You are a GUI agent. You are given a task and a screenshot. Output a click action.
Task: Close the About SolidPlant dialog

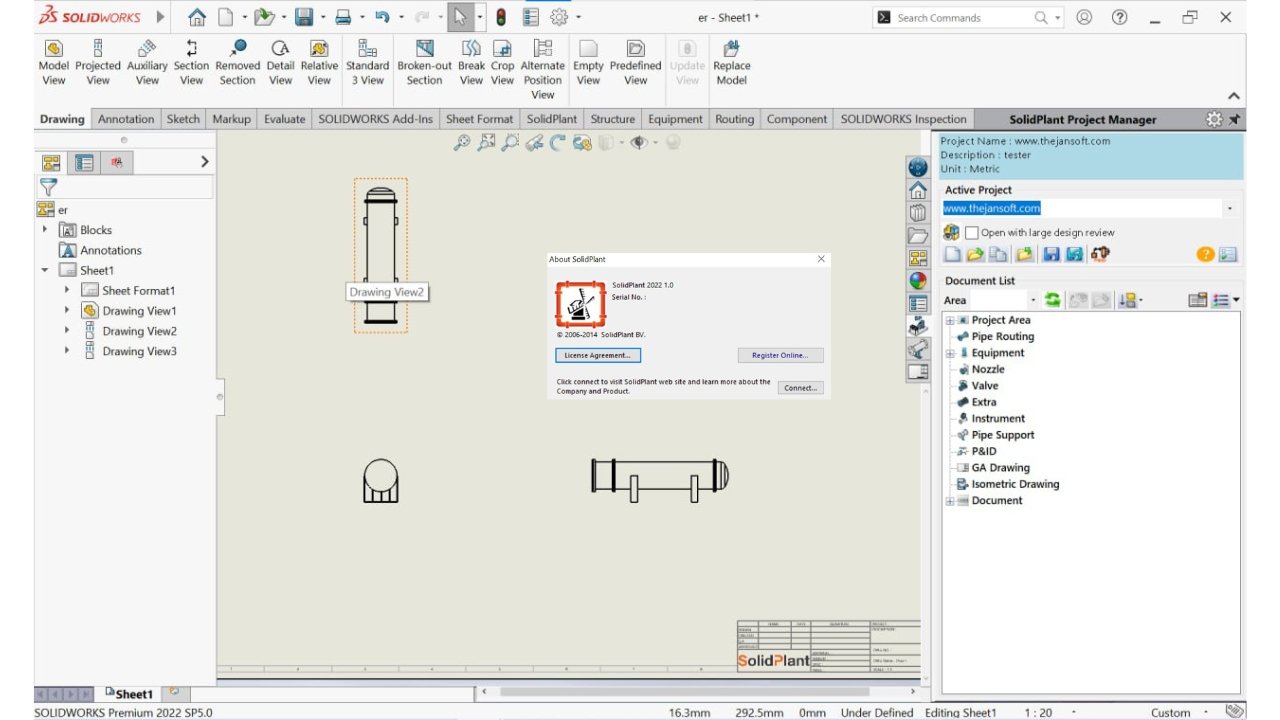click(821, 259)
